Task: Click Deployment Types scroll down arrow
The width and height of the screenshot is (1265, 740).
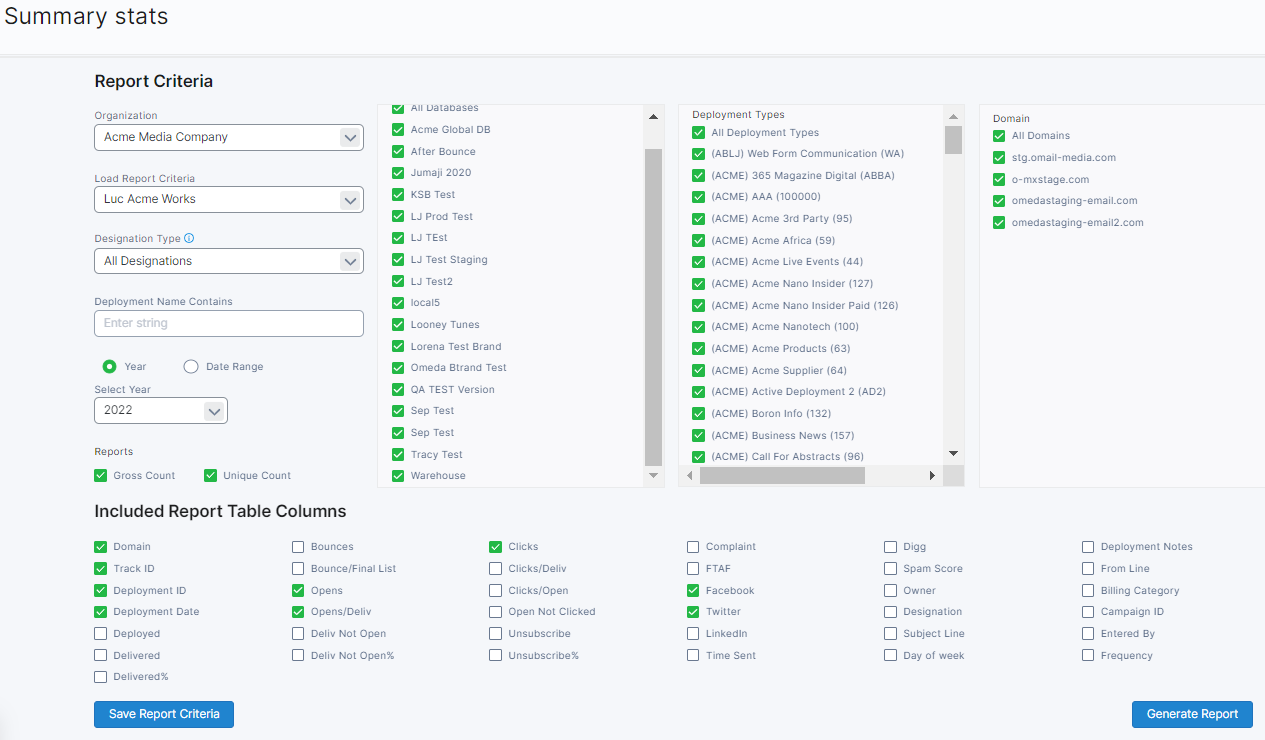Action: coord(953,453)
